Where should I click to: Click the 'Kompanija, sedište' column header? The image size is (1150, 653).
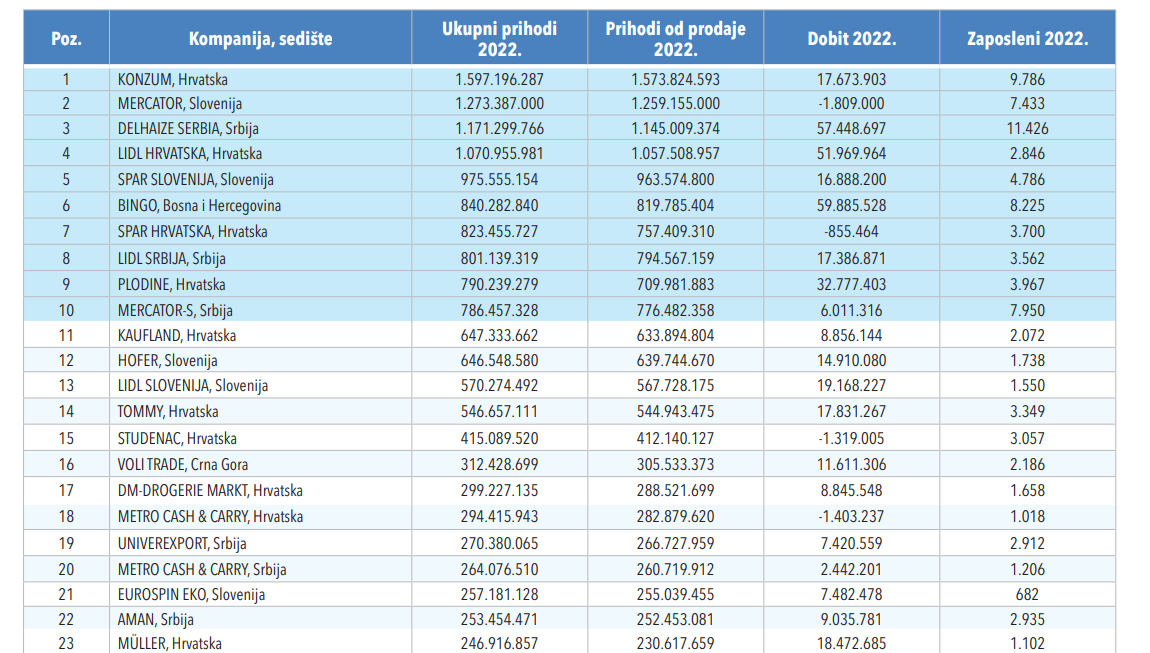[x=260, y=39]
